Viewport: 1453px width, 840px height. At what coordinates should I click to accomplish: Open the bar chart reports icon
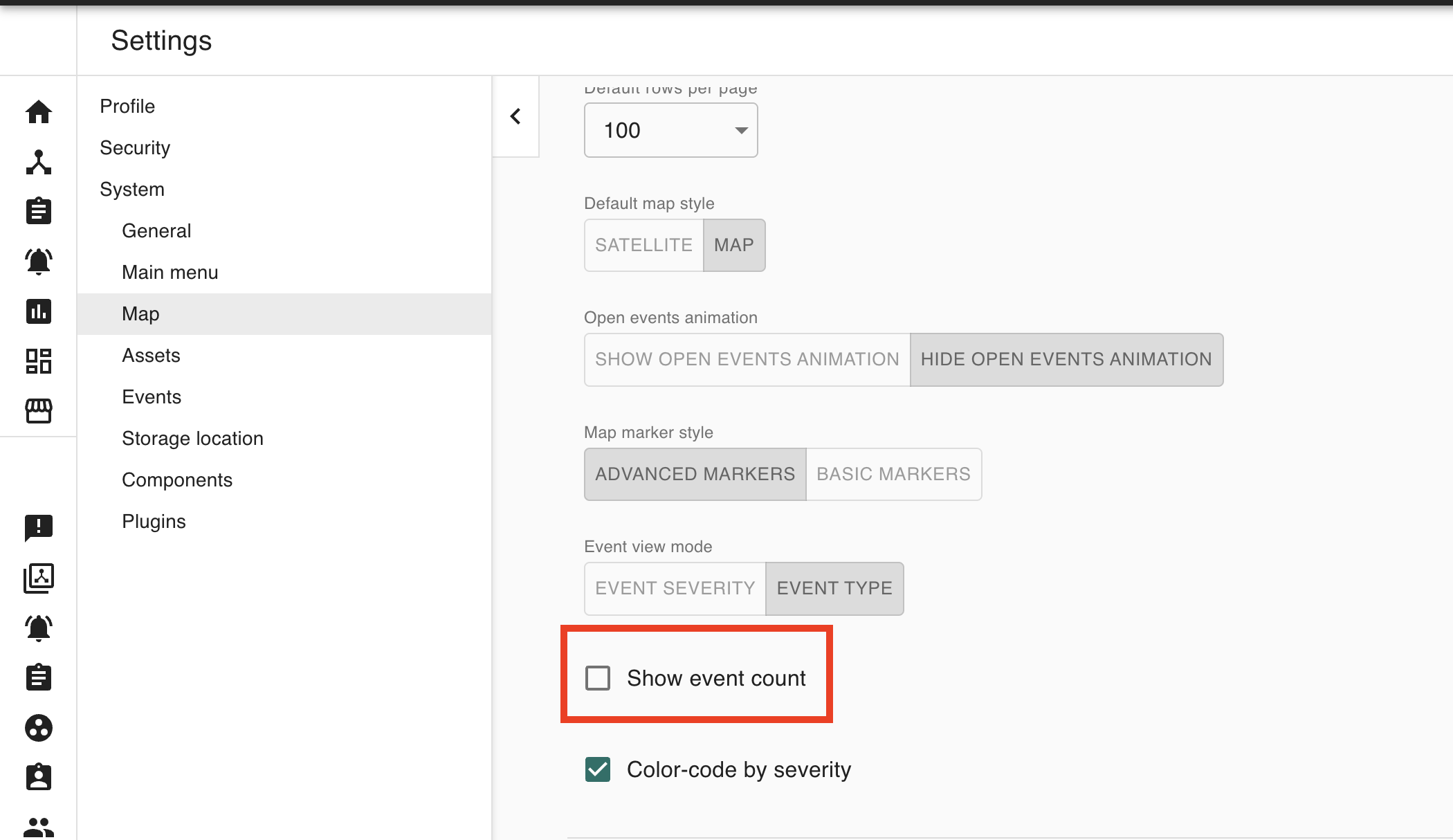(39, 311)
